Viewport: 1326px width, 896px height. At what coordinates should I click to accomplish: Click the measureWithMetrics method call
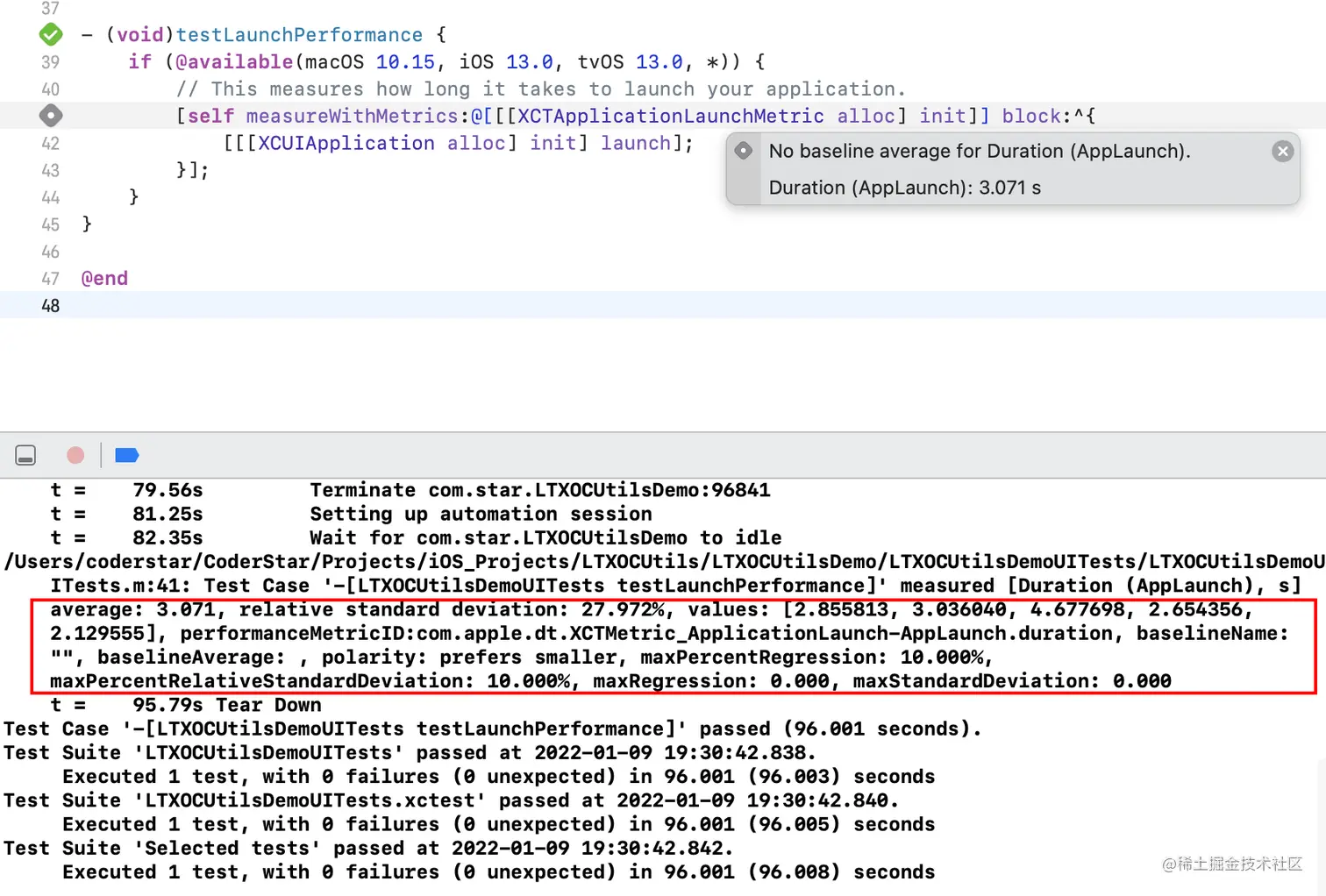[352, 116]
